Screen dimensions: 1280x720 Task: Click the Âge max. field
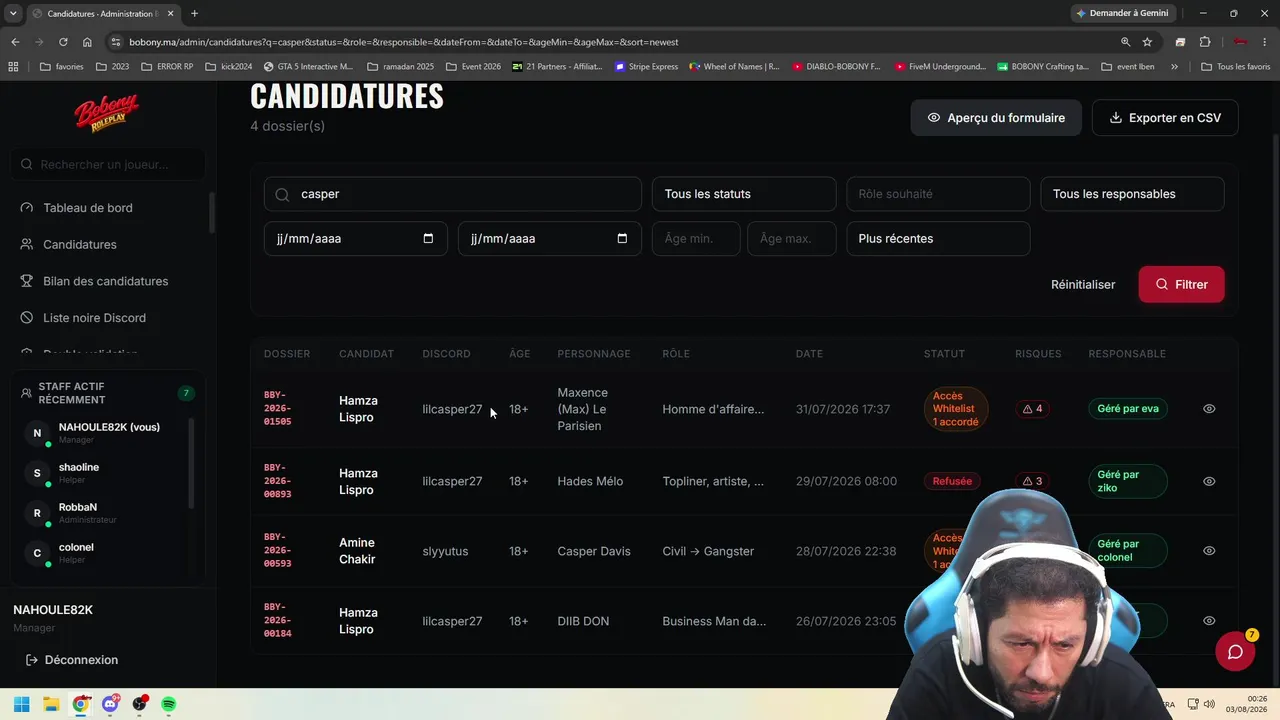point(792,239)
